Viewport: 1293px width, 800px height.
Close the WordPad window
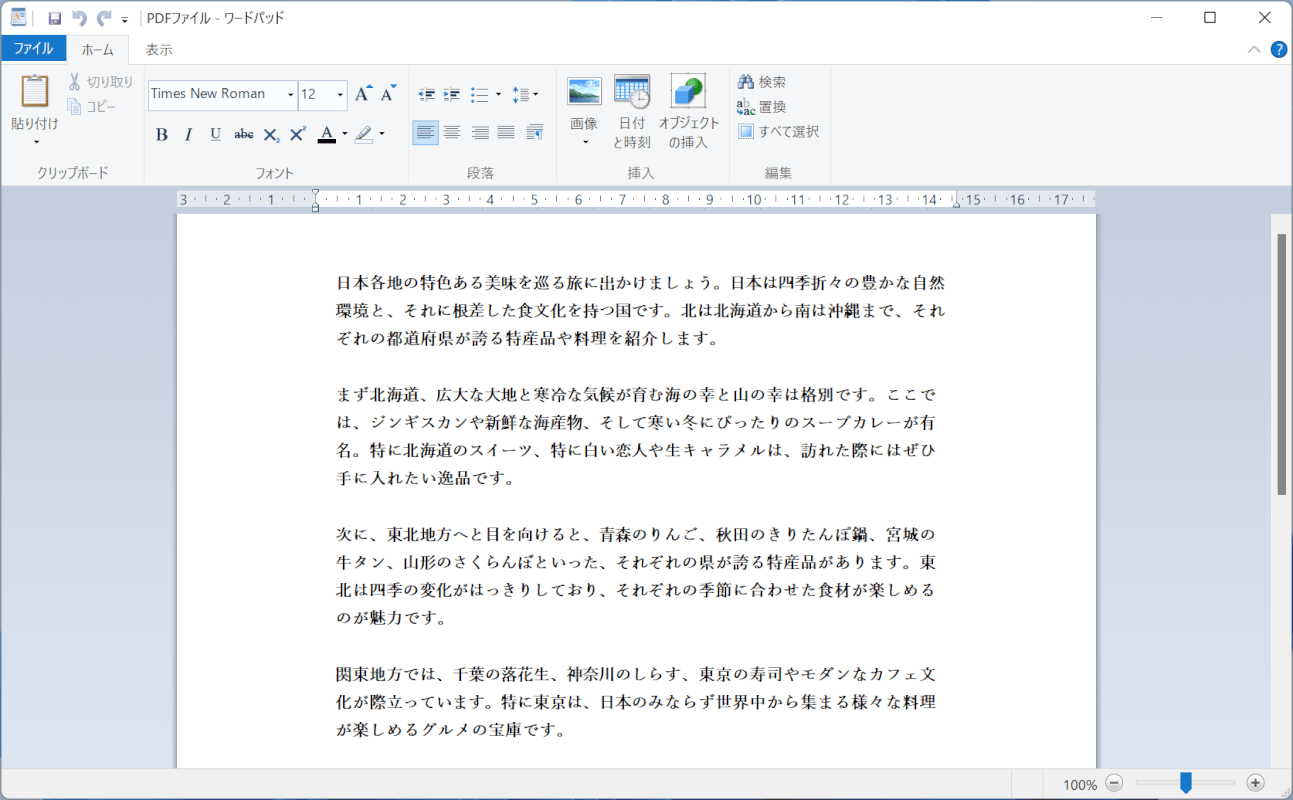click(x=1265, y=18)
